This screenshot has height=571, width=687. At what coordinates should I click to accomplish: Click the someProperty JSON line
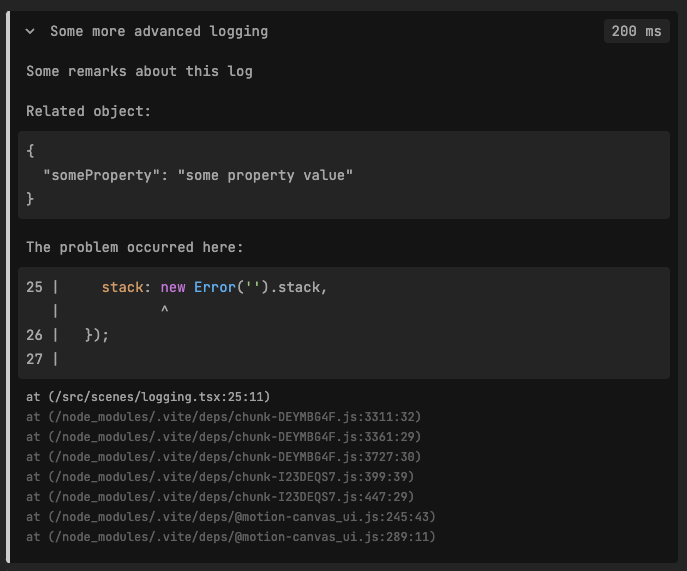[x=198, y=175]
